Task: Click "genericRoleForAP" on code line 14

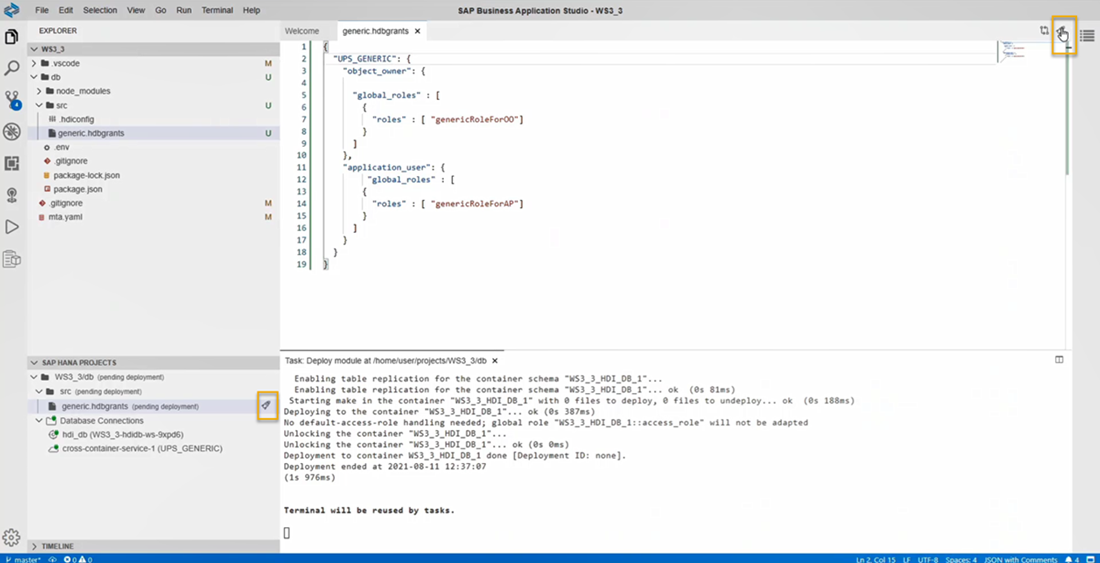Action: coord(475,203)
